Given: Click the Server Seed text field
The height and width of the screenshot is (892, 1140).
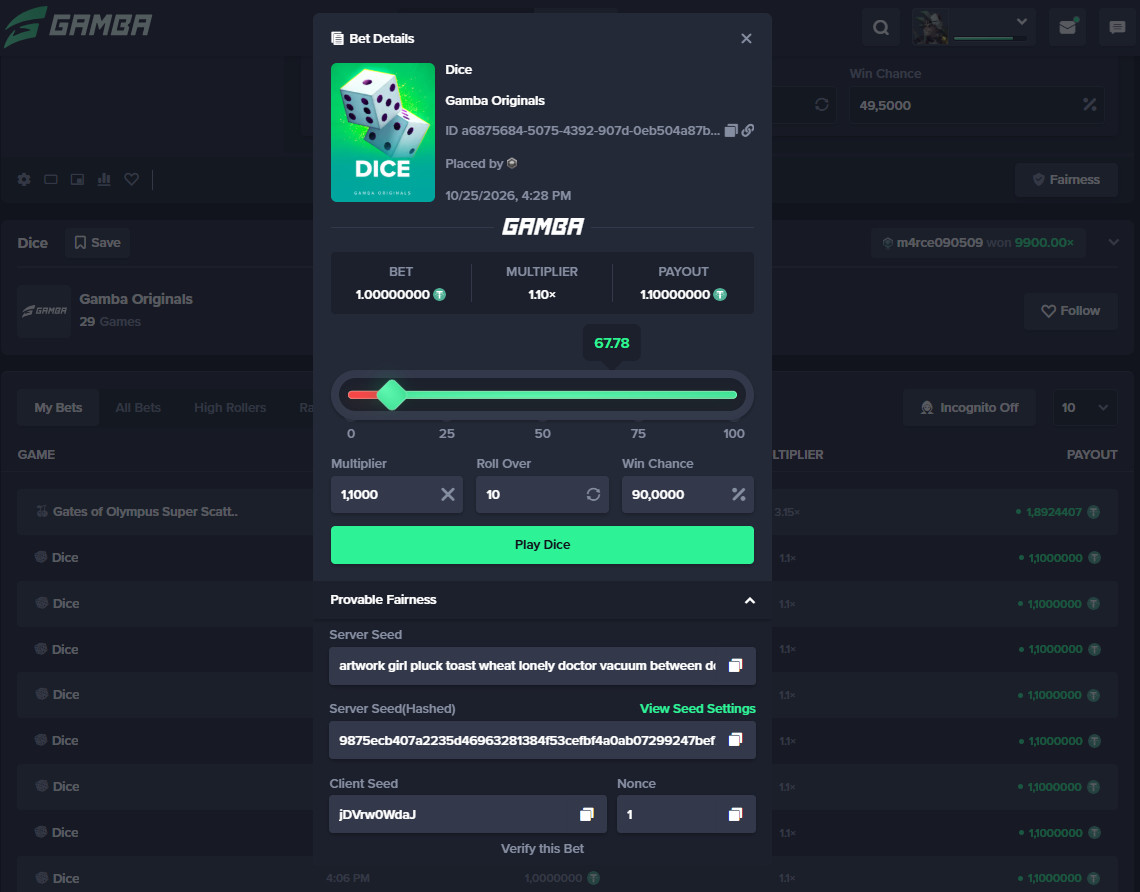Looking at the screenshot, I should (542, 666).
